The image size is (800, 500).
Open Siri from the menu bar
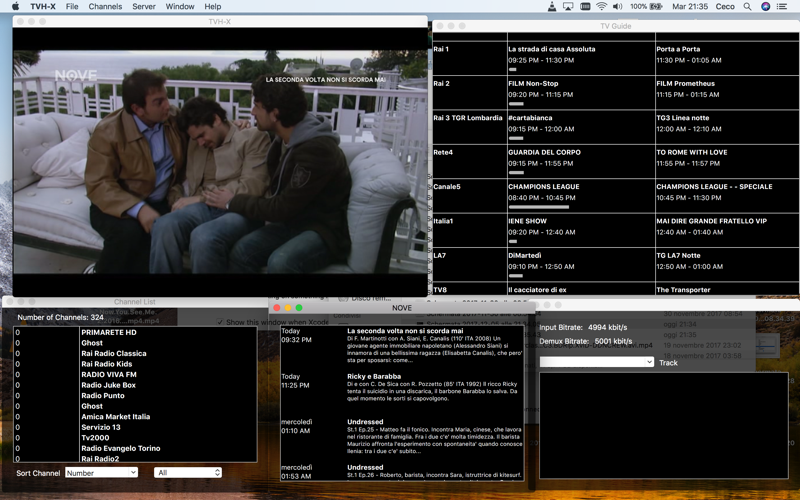pyautogui.click(x=765, y=7)
